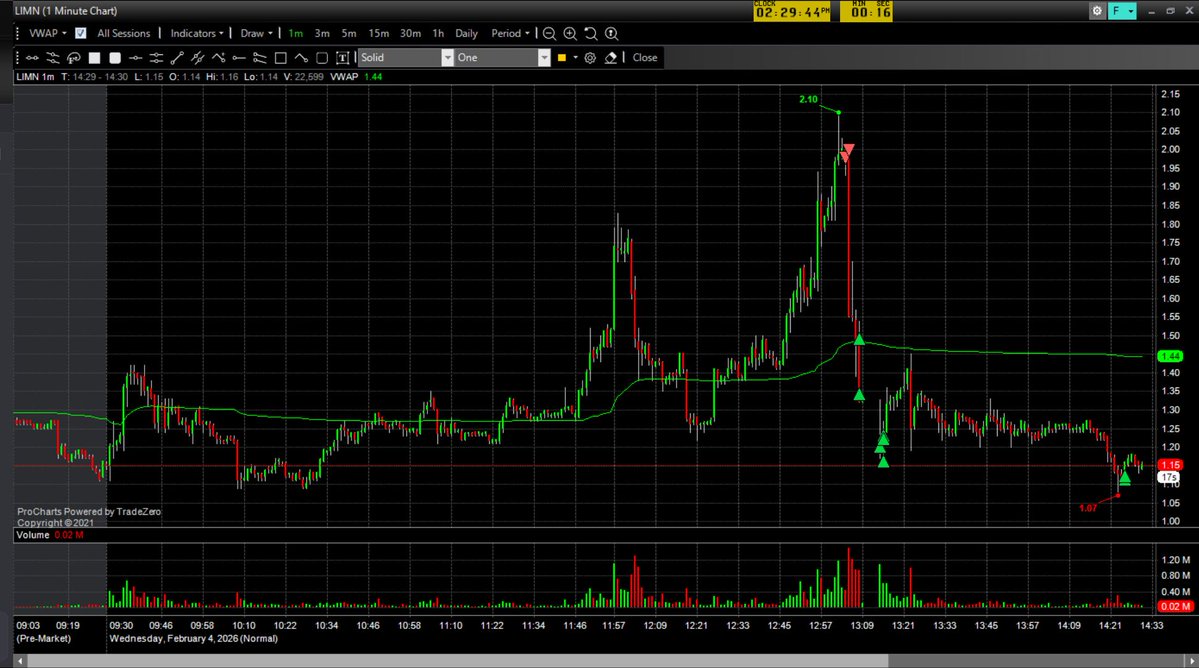Image resolution: width=1199 pixels, height=668 pixels.
Task: Click the scrollbar right arrow
Action: pos(1191,661)
